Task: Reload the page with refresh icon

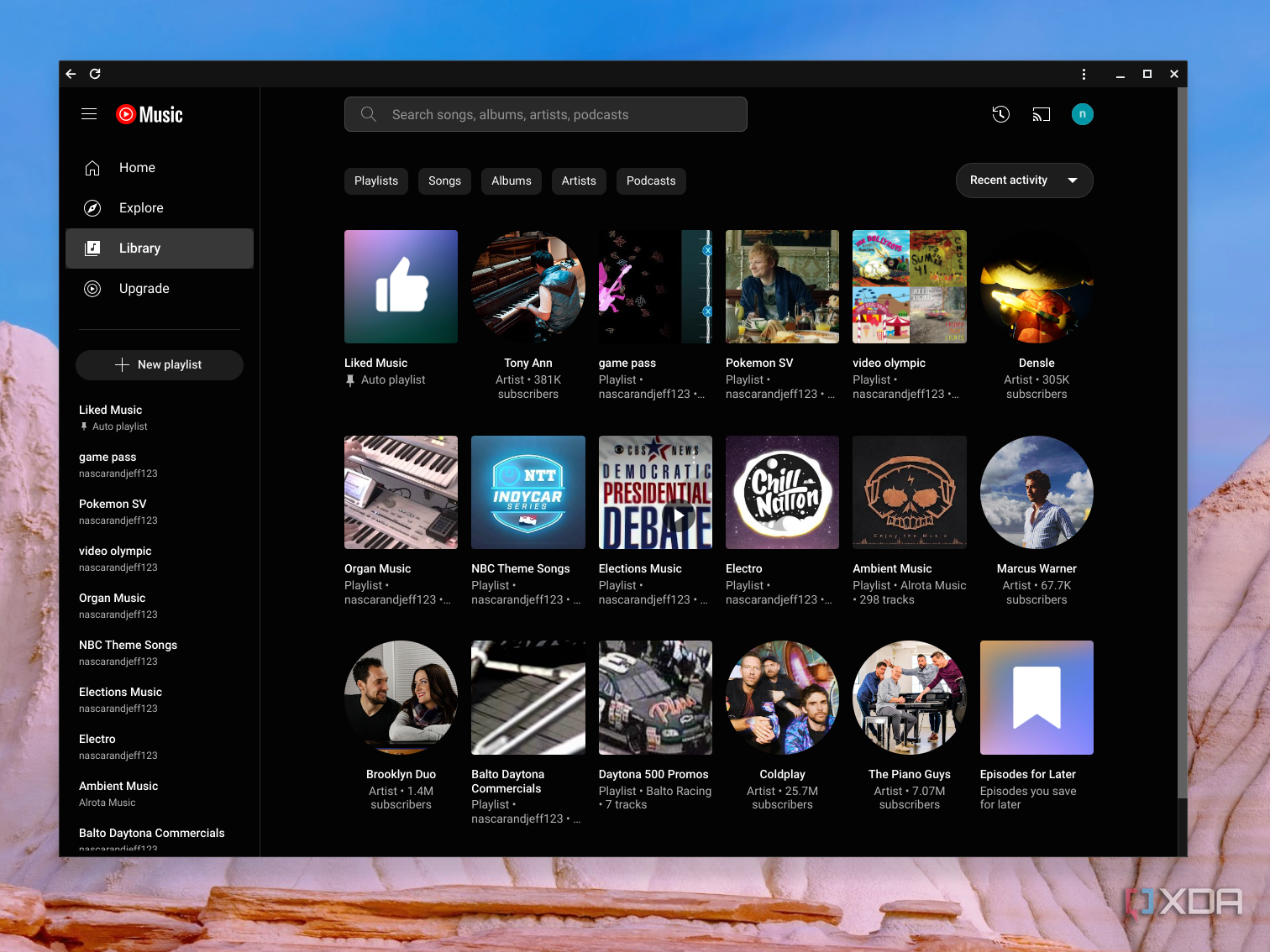Action: click(95, 74)
